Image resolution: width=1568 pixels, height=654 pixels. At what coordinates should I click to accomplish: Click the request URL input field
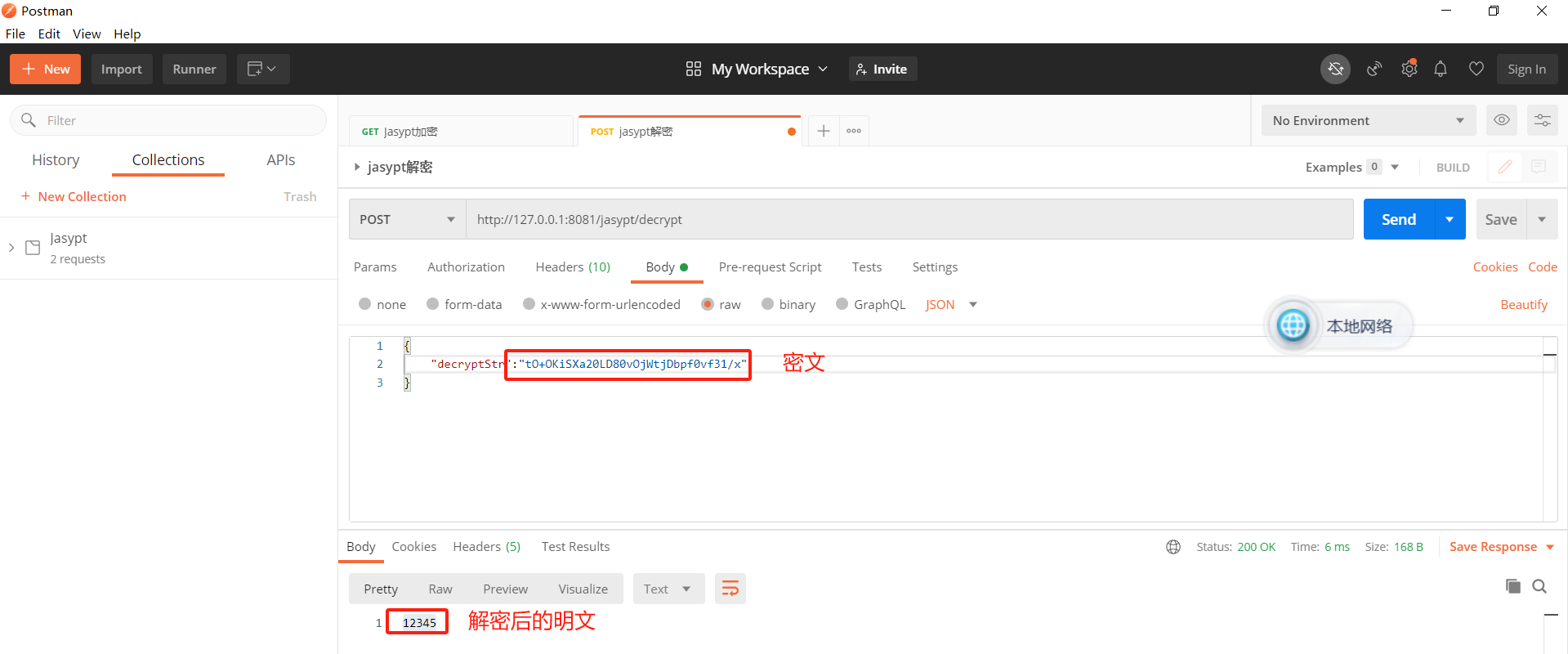point(909,219)
